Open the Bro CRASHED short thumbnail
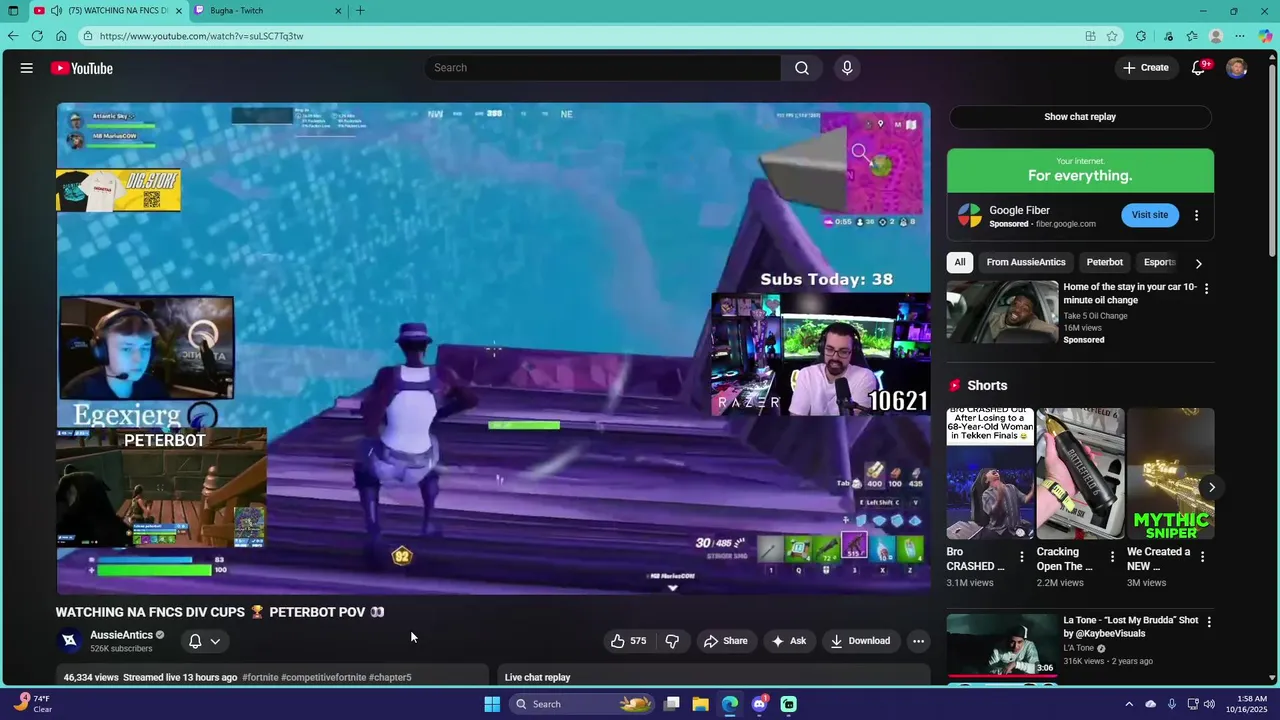 click(x=990, y=474)
